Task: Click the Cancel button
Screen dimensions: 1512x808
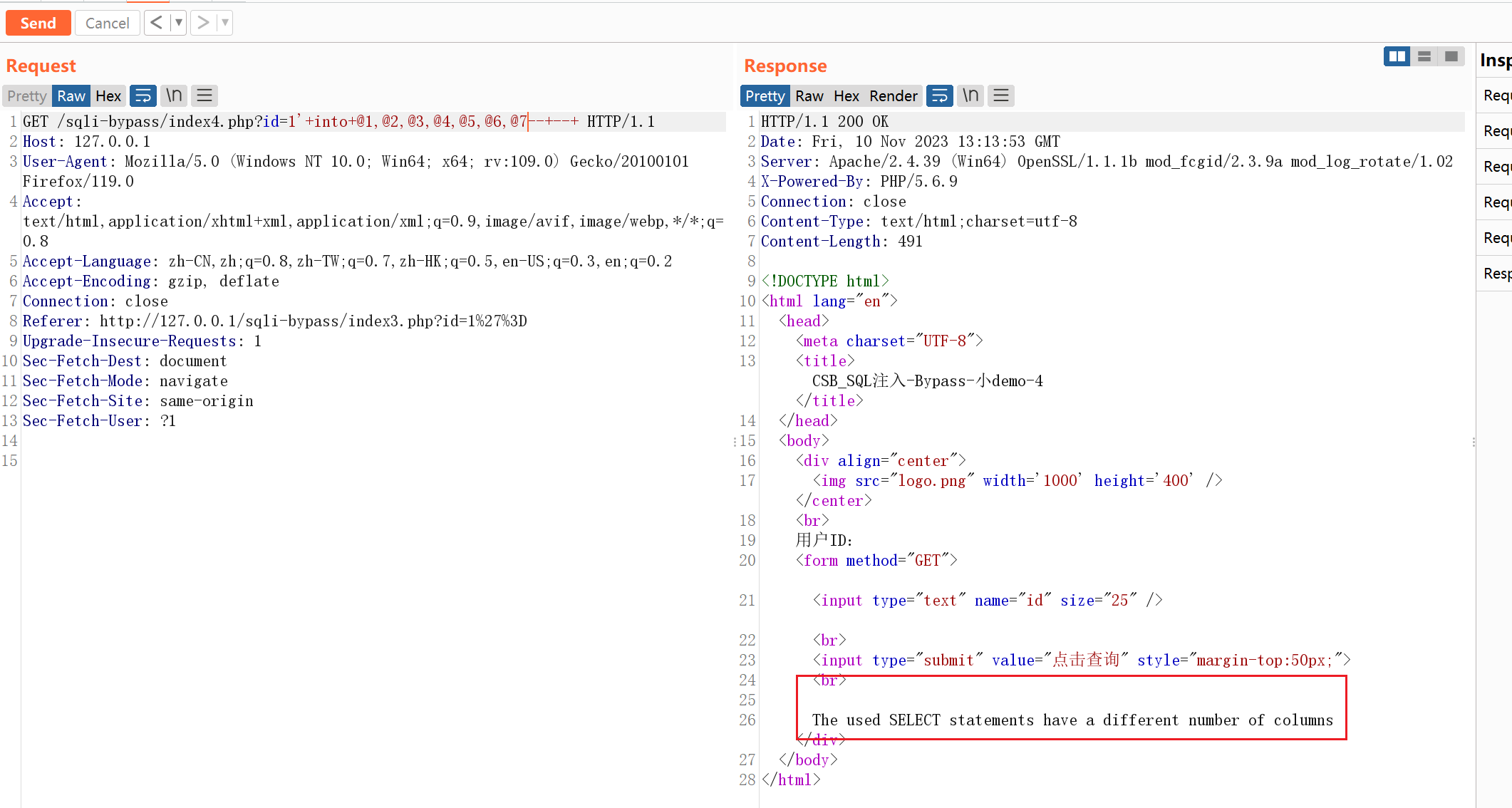Action: point(107,23)
